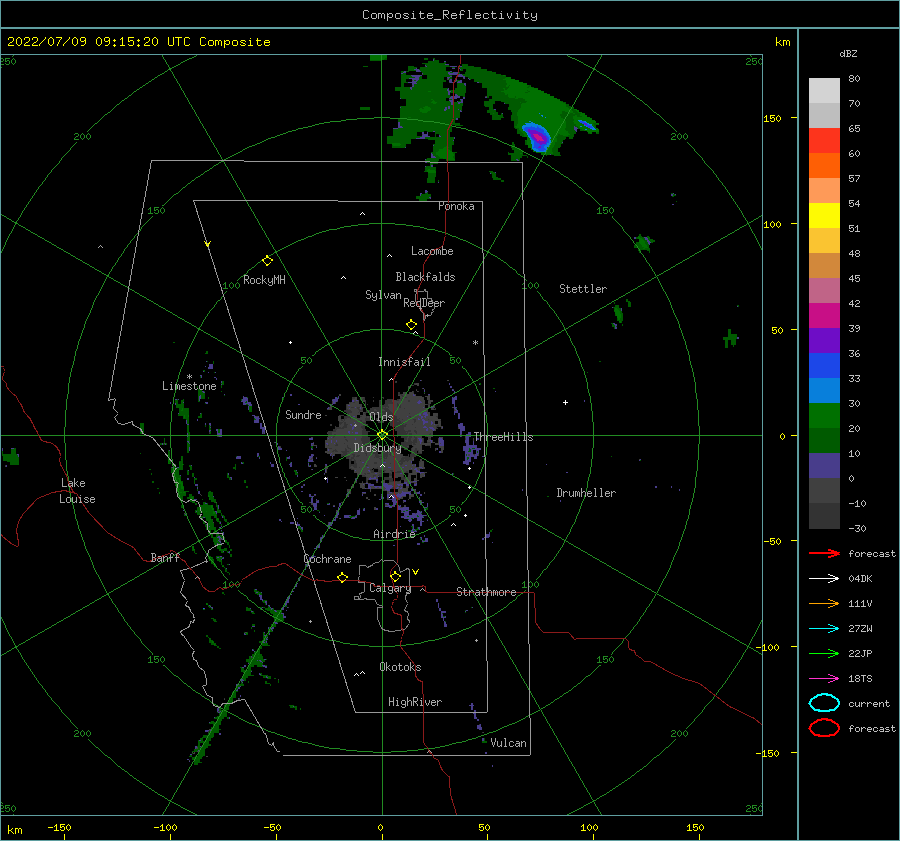Select the purple 36-39 dBZ swatch
This screenshot has width=900, height=841.
[824, 341]
